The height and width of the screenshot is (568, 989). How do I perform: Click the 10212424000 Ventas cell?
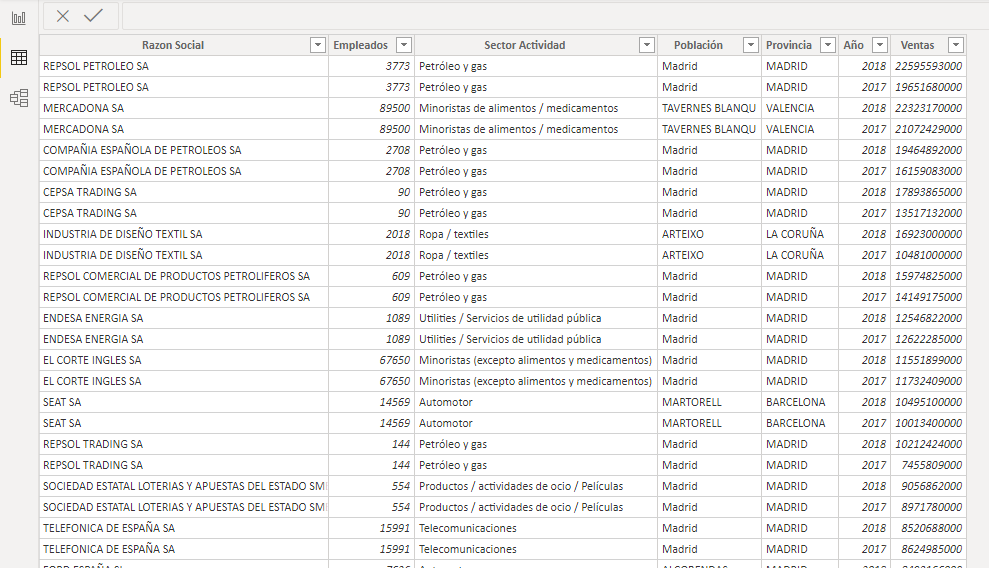coord(928,444)
